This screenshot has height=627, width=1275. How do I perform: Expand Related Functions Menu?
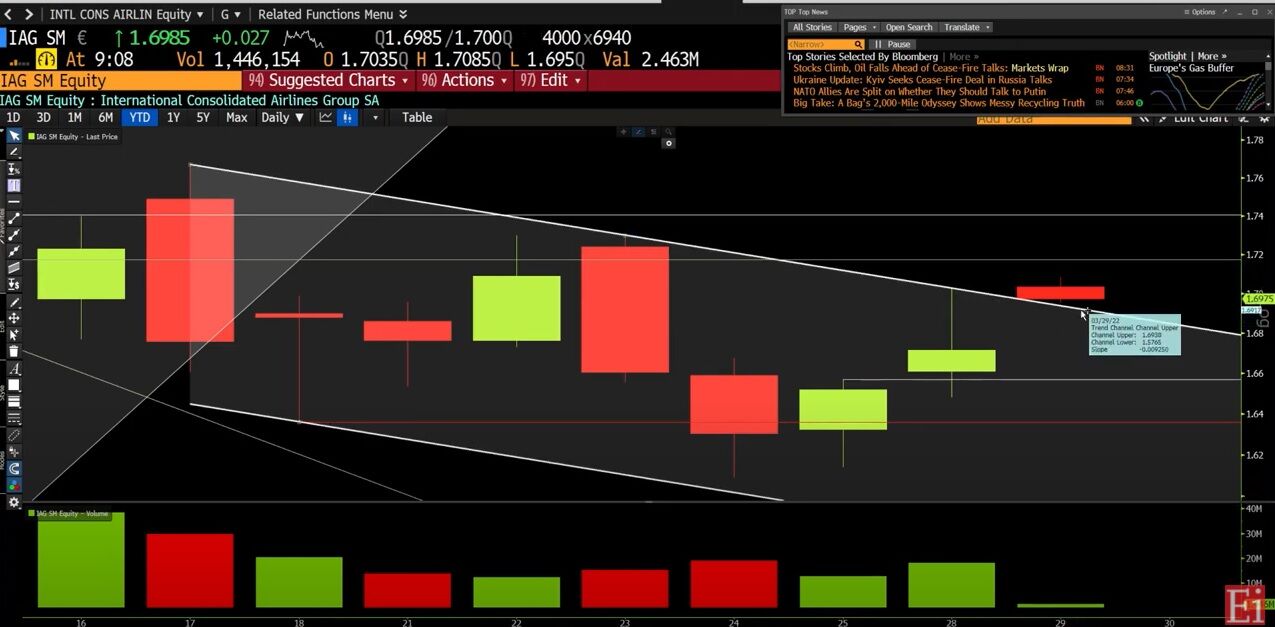point(332,14)
